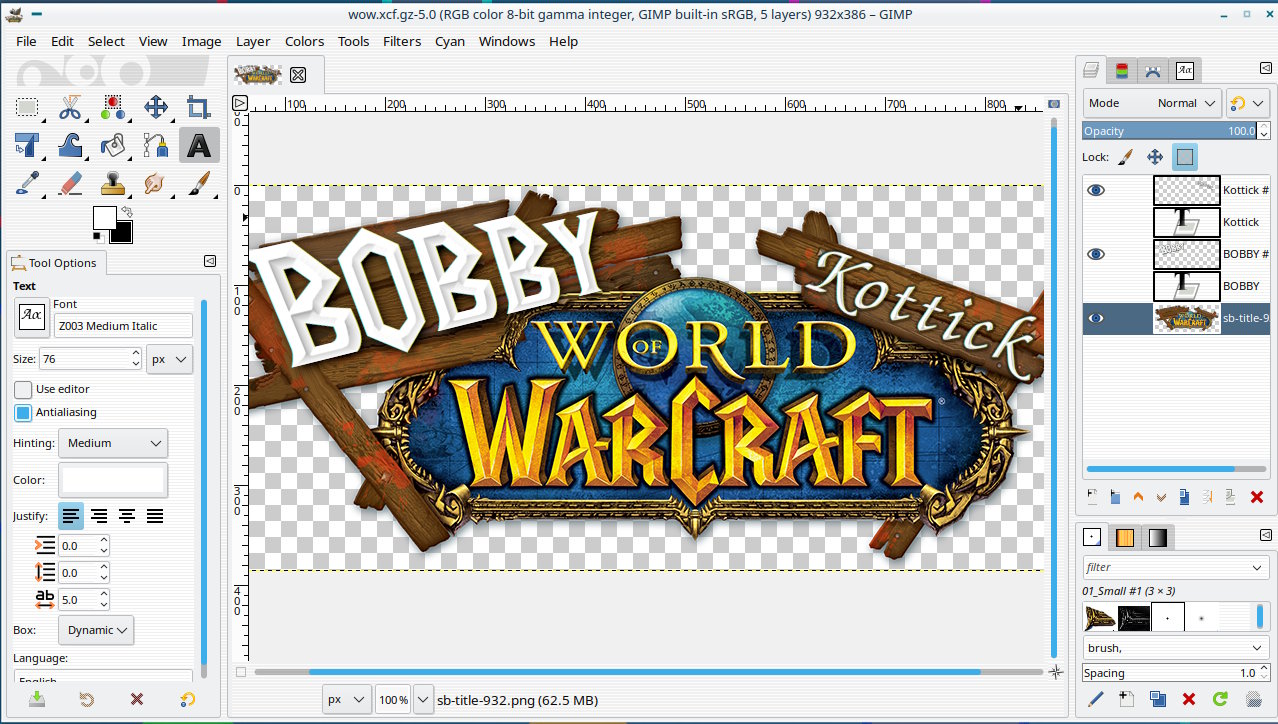Delete the layer with red X icon
1278x724 pixels.
pos(1257,497)
